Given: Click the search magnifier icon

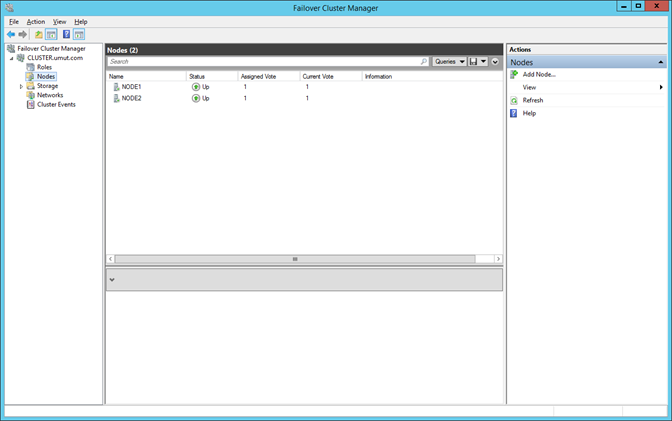Looking at the screenshot, I should tap(423, 62).
